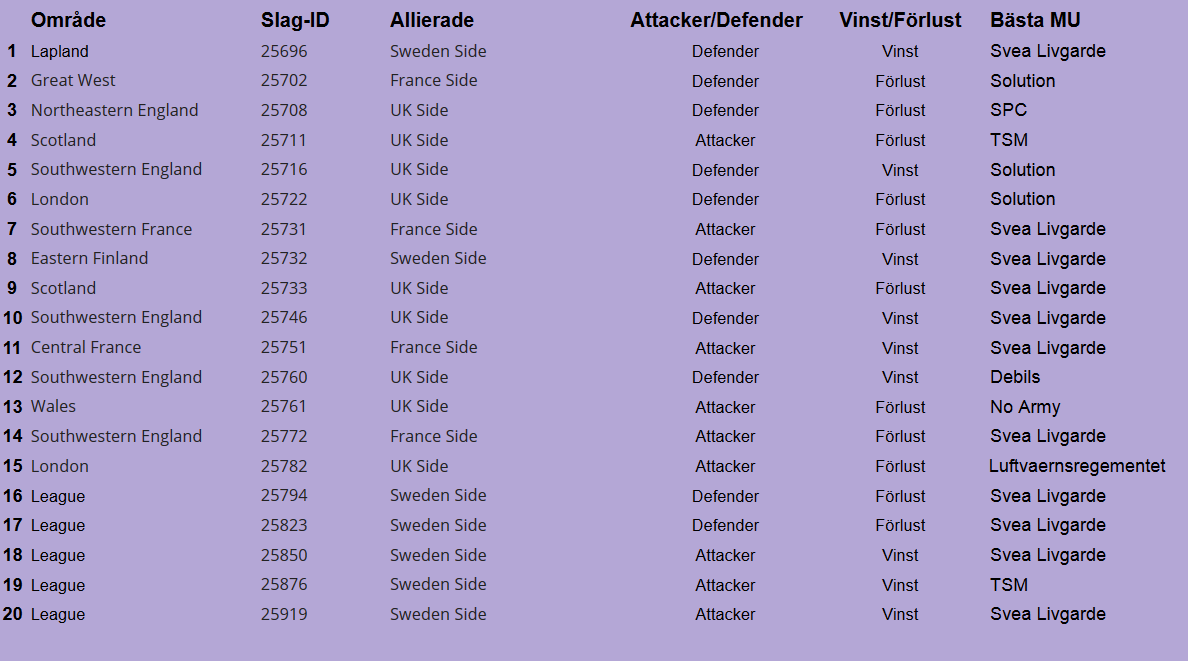Click the Område column header
This screenshot has width=1188, height=661.
pyautogui.click(x=68, y=20)
